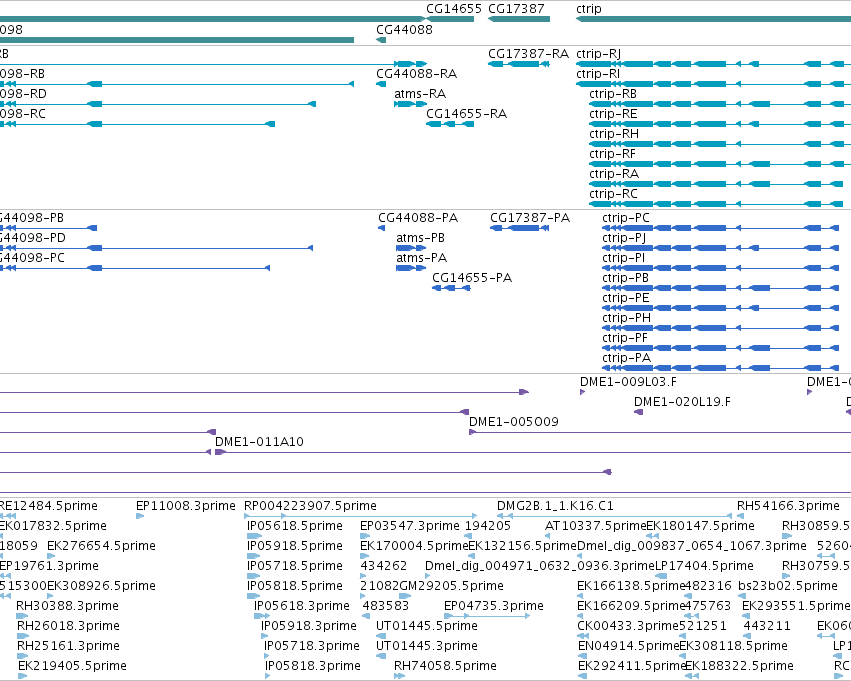
Task: Click the AT10337.5prime feature label
Action: (595, 526)
